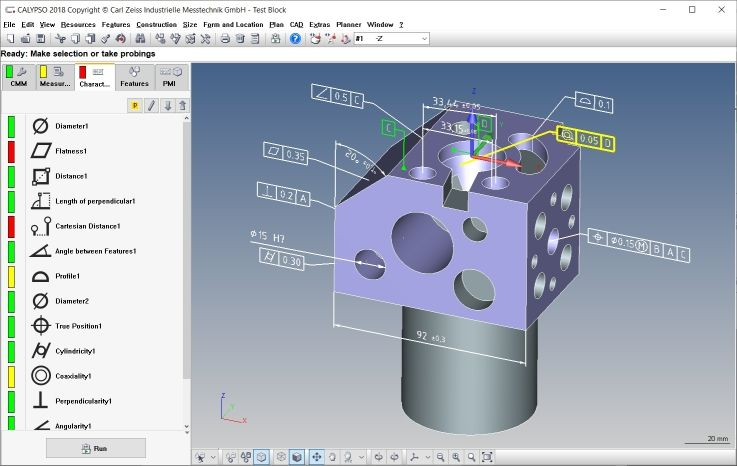737x466 pixels.
Task: Click the Fit to window icon
Action: pos(487,457)
